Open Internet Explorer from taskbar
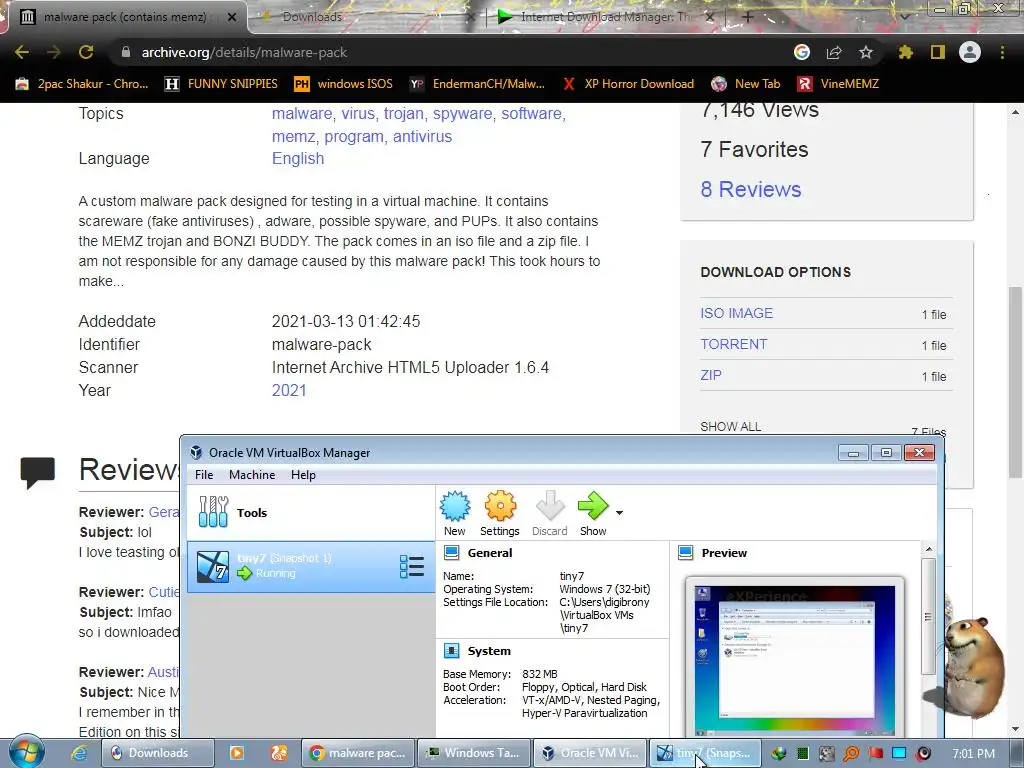Image resolution: width=1024 pixels, height=768 pixels. pos(78,753)
